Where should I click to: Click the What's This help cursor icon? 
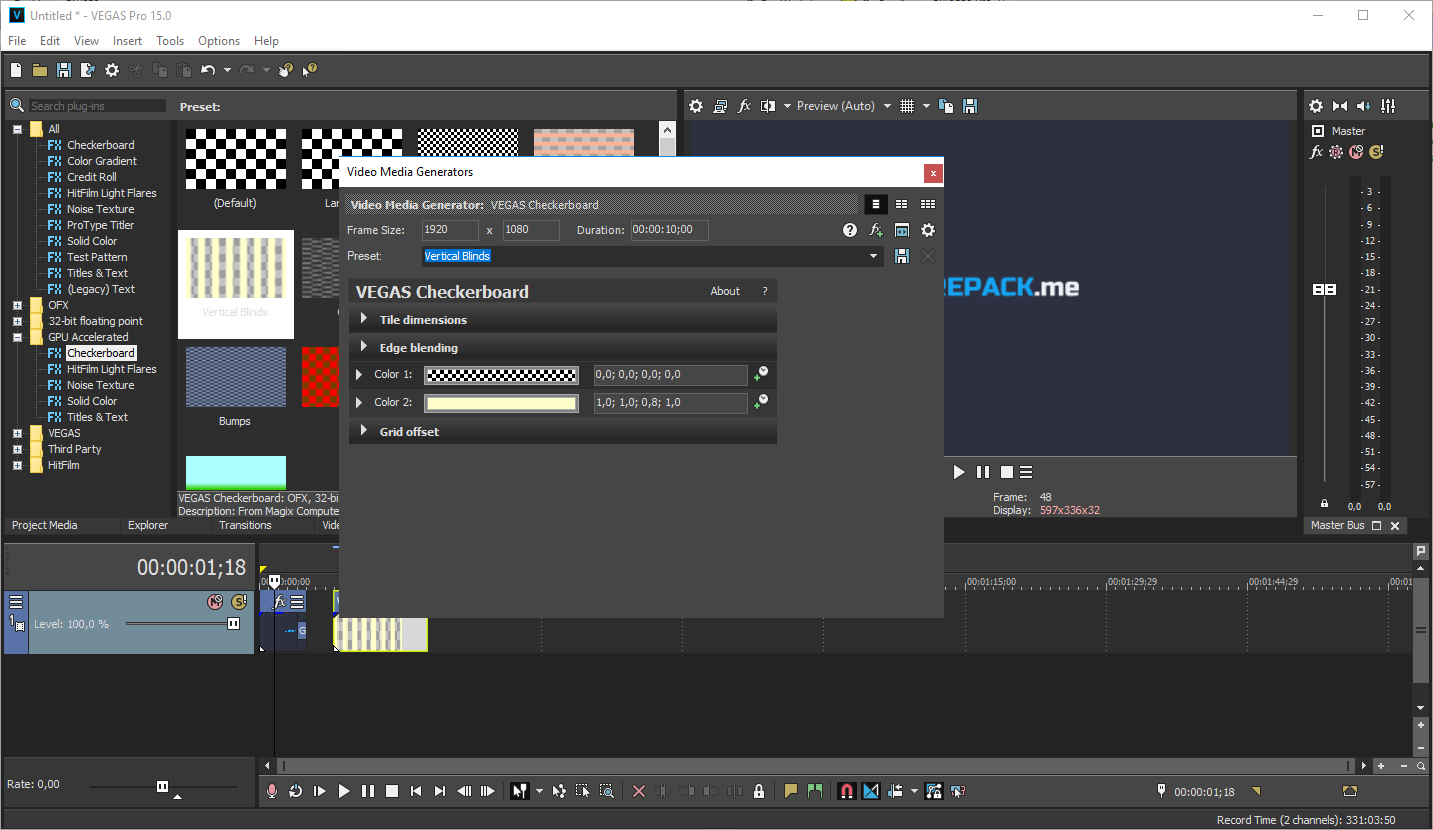click(310, 70)
